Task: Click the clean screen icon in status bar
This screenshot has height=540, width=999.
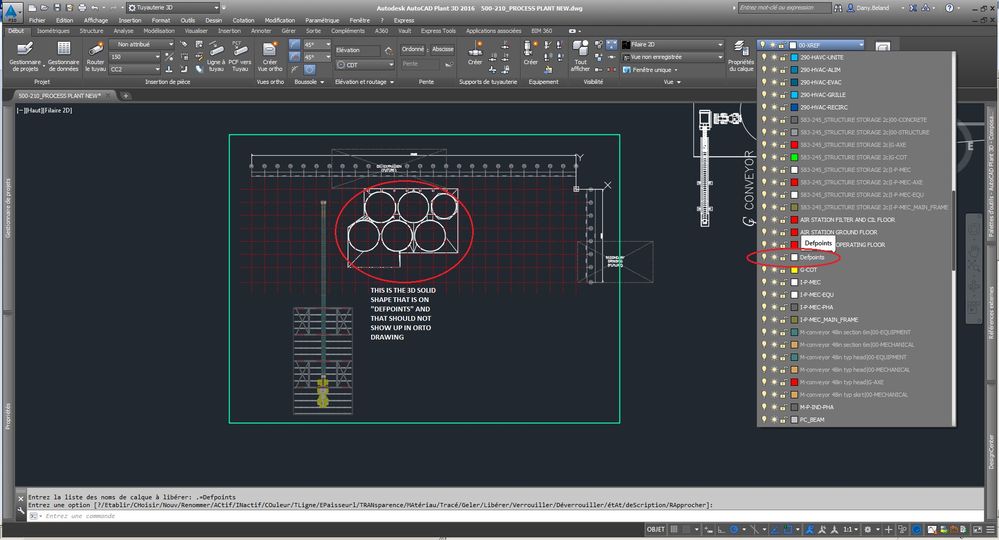Action: [977, 530]
